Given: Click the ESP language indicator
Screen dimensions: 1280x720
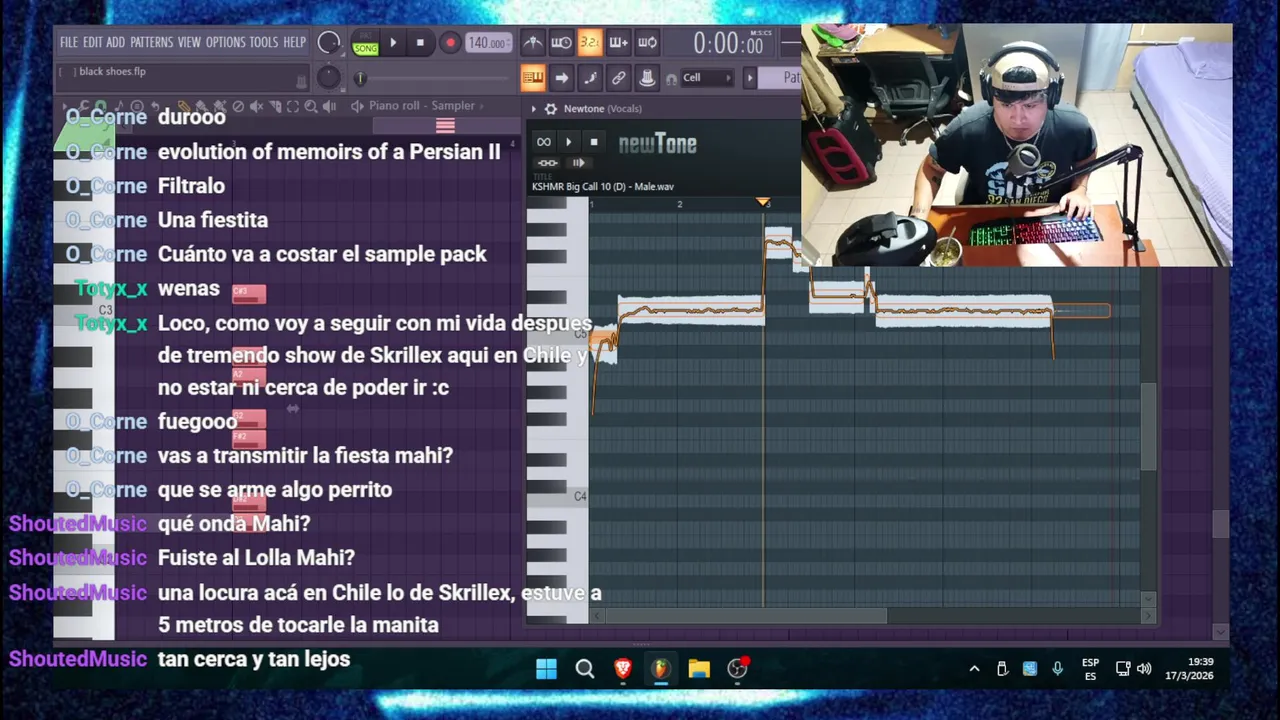Looking at the screenshot, I should click(x=1090, y=669).
